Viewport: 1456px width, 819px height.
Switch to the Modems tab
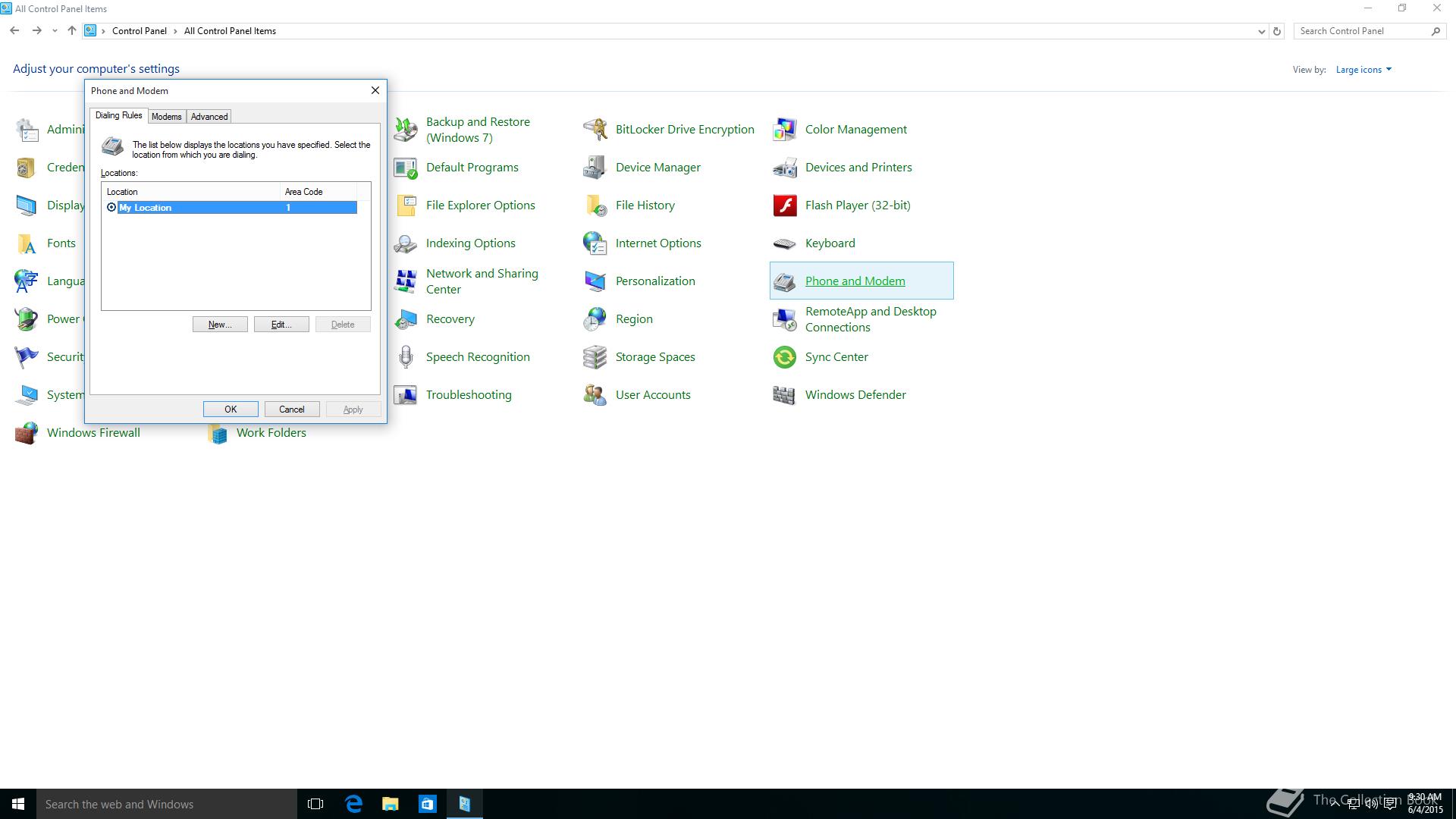(x=166, y=117)
